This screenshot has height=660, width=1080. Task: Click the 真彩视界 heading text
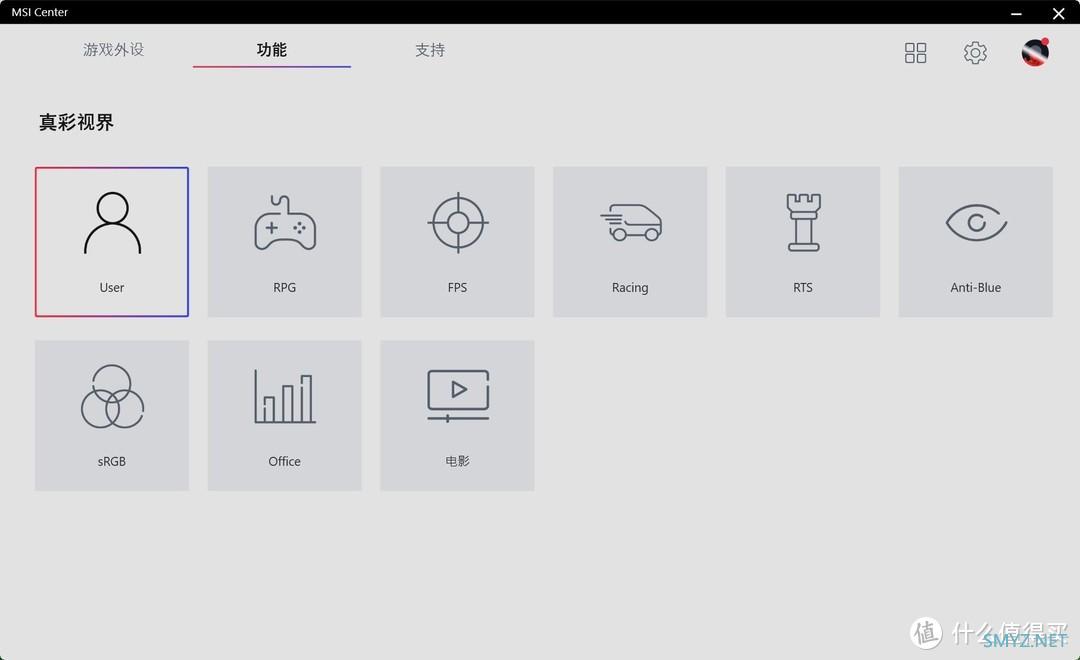tap(76, 123)
